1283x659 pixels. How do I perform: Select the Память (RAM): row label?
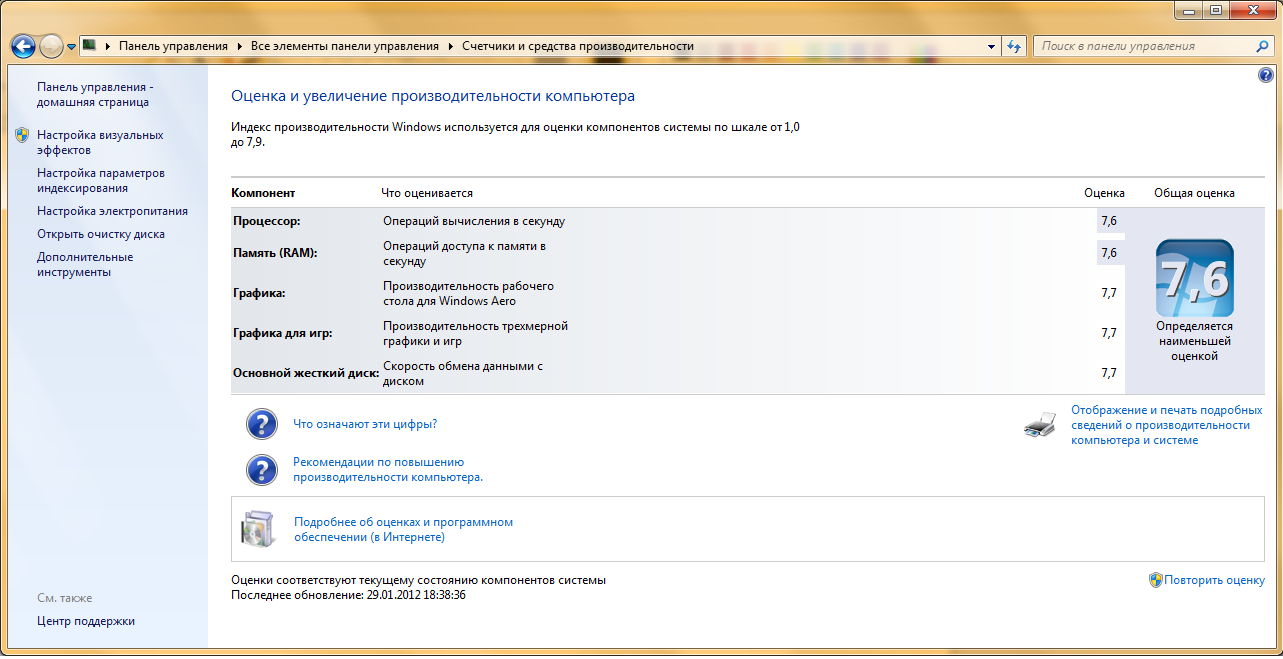click(x=275, y=253)
